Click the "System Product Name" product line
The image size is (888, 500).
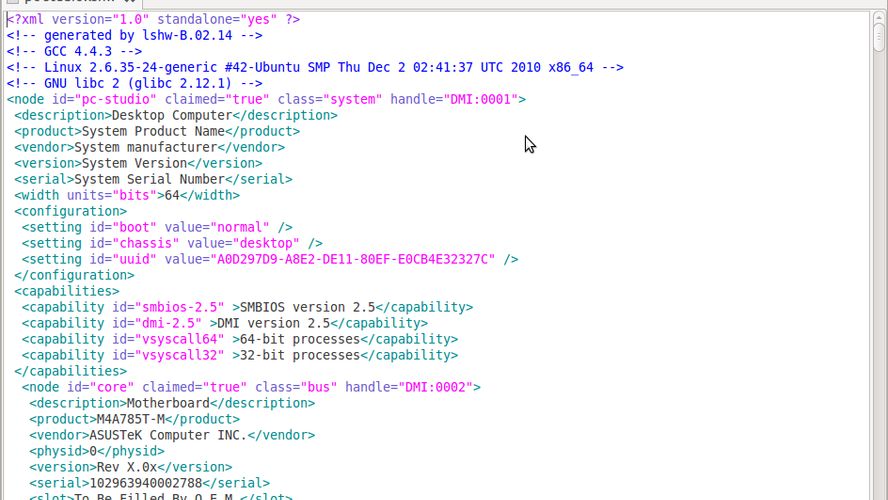(157, 131)
